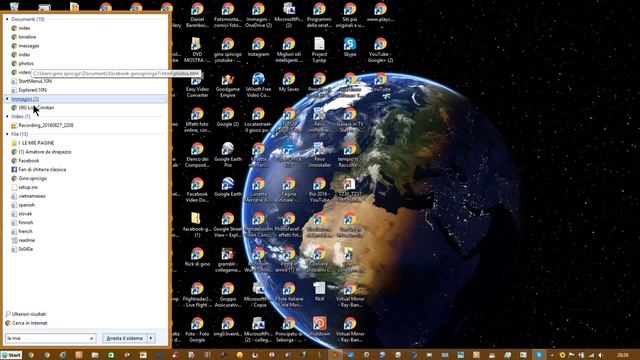Select the Elenco dei Compositori desktop shortcut

[197, 155]
